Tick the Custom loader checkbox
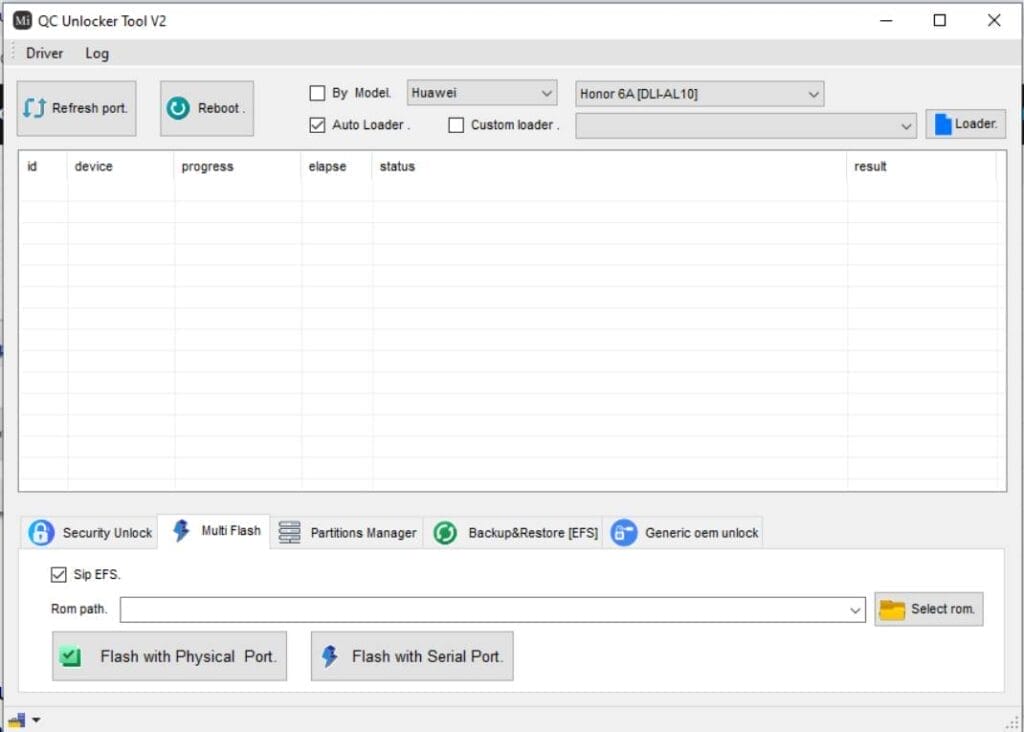 (456, 125)
